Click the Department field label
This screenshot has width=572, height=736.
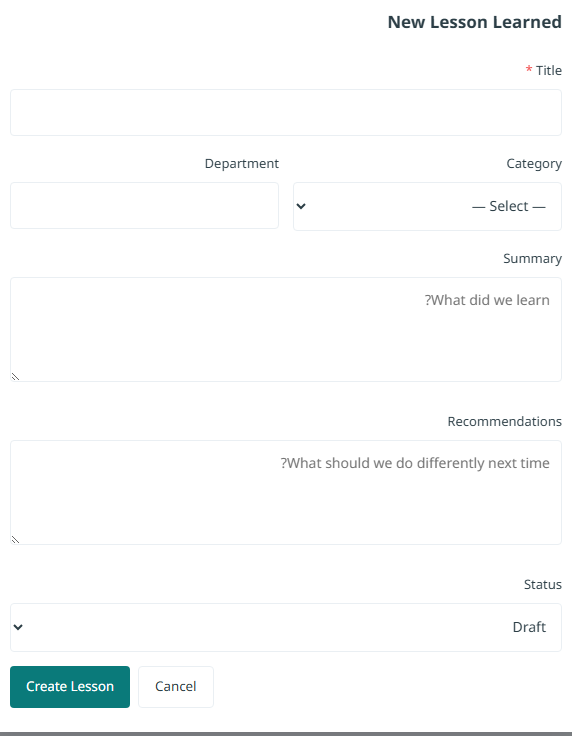[242, 164]
